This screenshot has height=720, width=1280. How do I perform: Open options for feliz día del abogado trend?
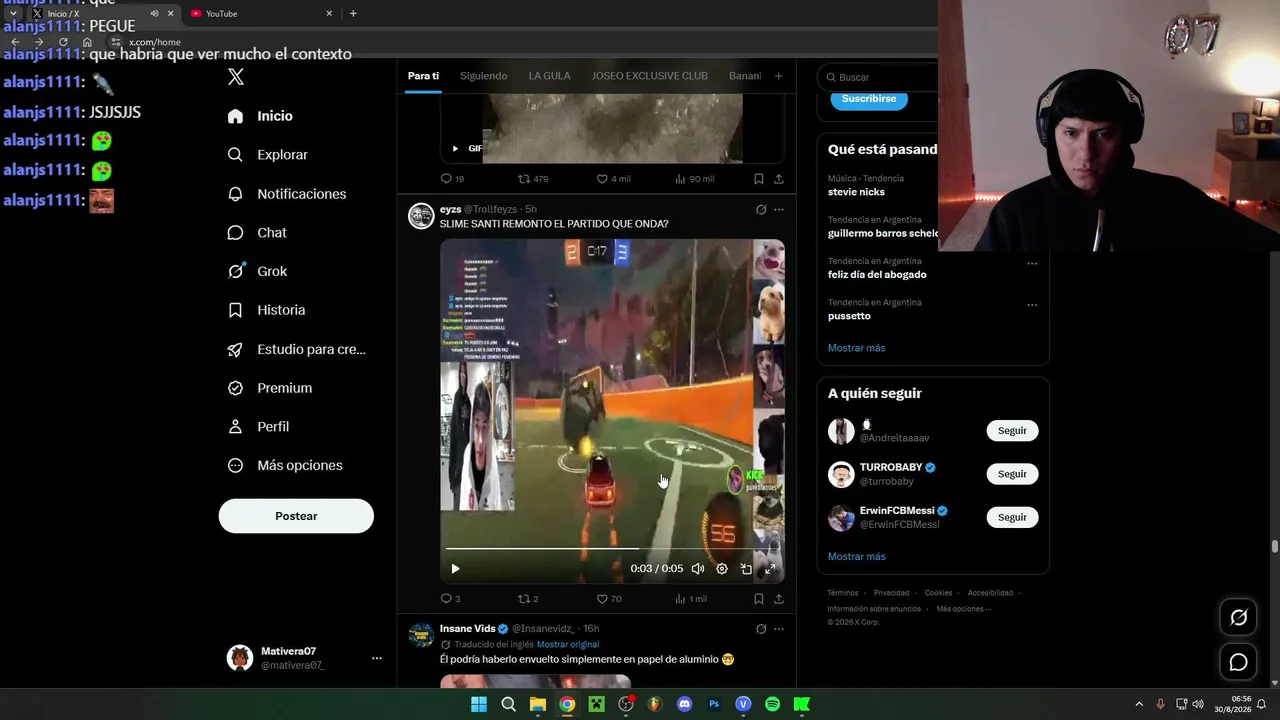tap(1032, 264)
